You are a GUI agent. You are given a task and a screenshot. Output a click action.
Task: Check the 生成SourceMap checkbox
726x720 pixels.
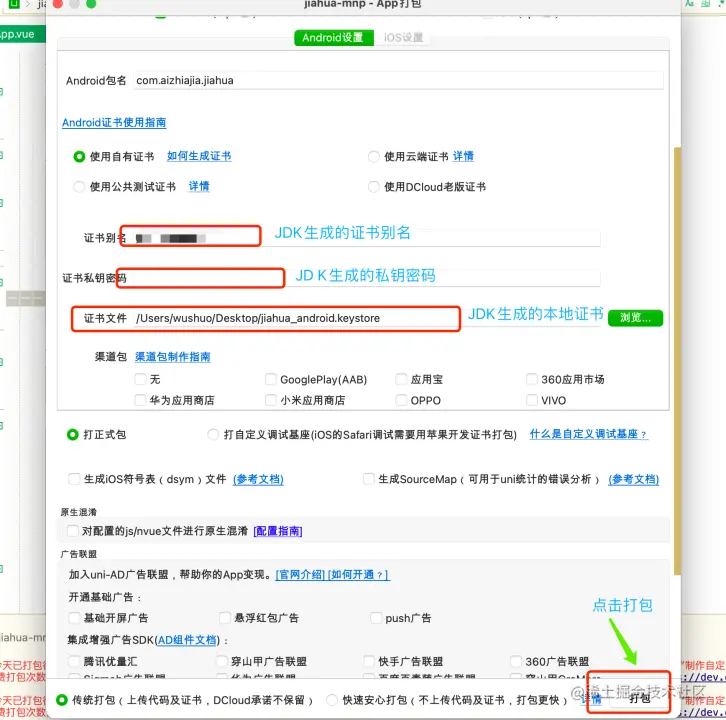(369, 479)
